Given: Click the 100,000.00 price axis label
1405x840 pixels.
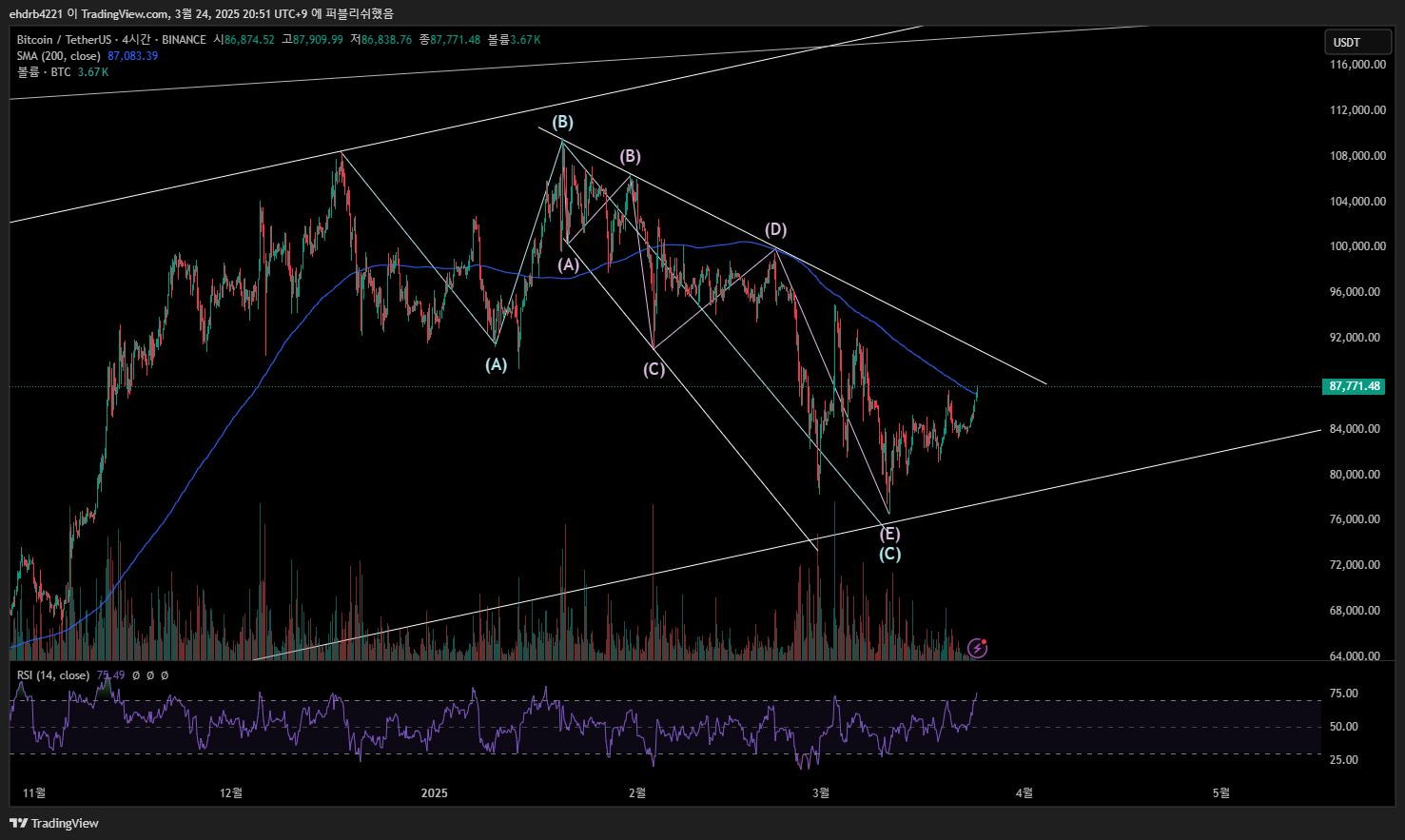Looking at the screenshot, I should point(1357,246).
